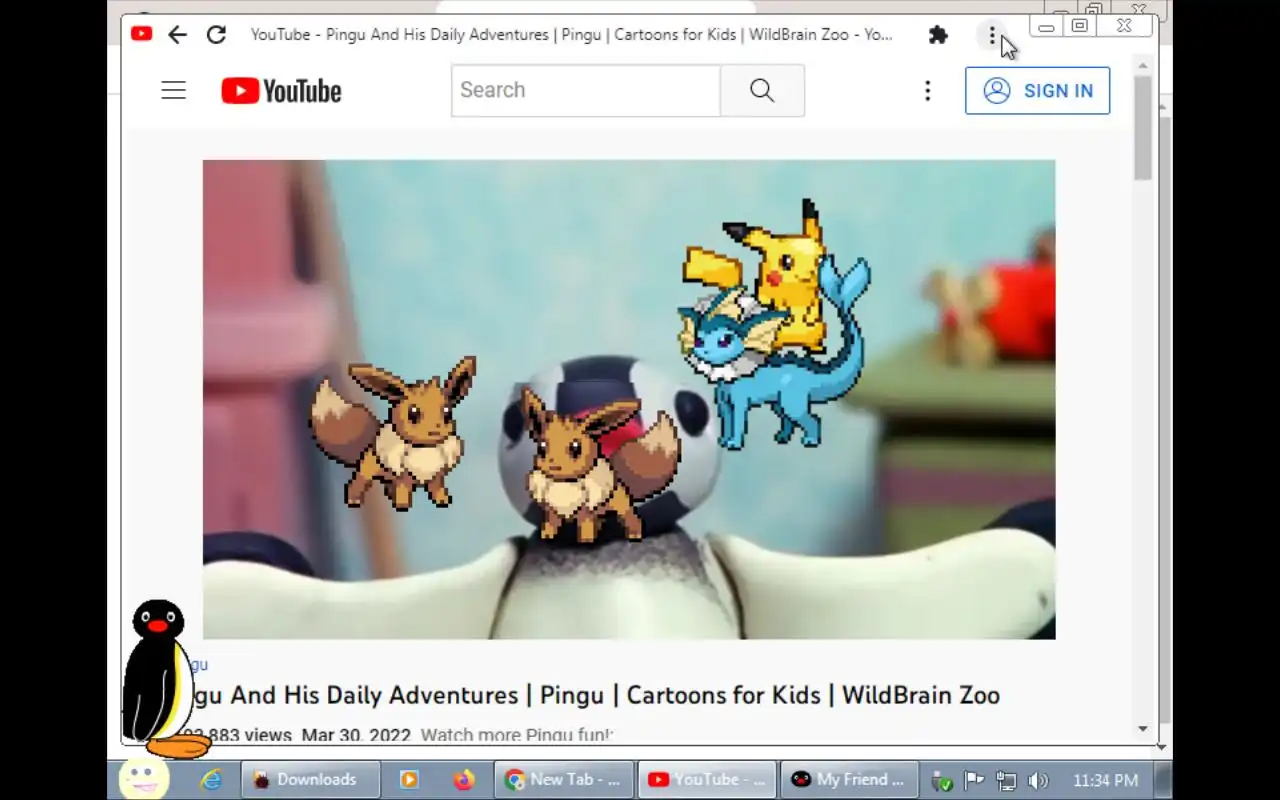Image resolution: width=1280 pixels, height=800 pixels.
Task: Click the Pingu video player
Action: click(629, 399)
